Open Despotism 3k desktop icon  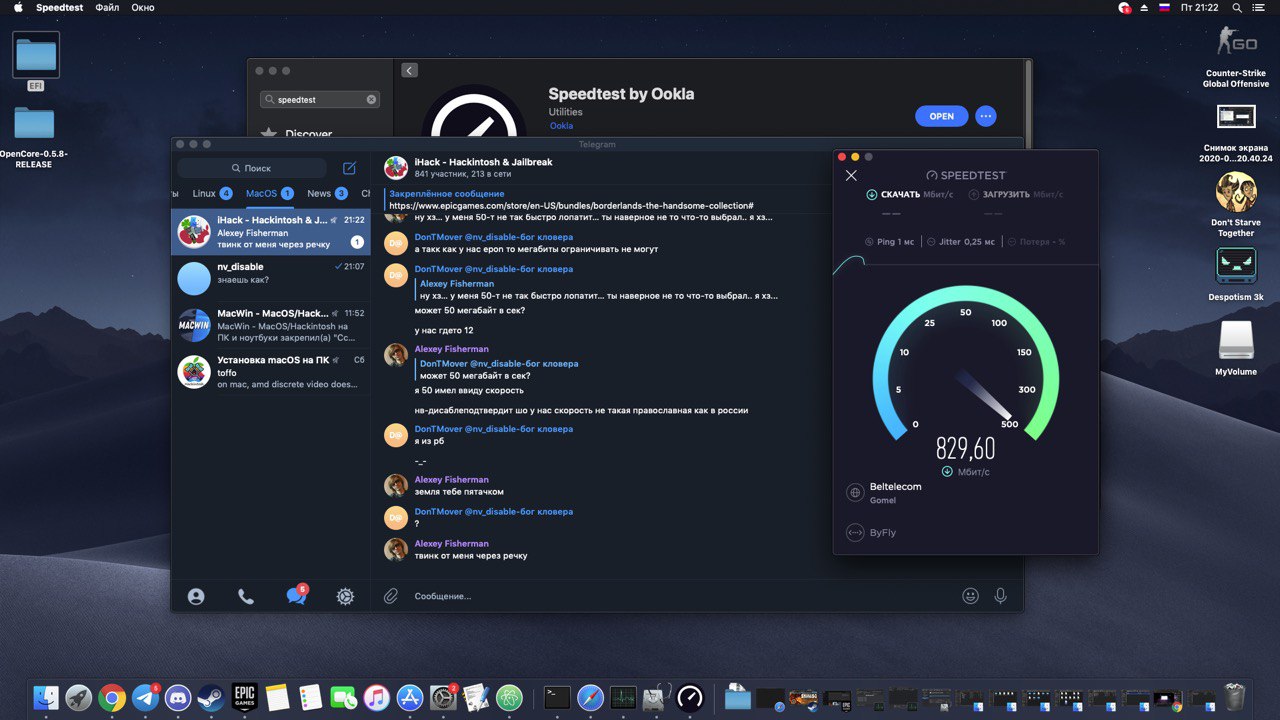pyautogui.click(x=1236, y=274)
